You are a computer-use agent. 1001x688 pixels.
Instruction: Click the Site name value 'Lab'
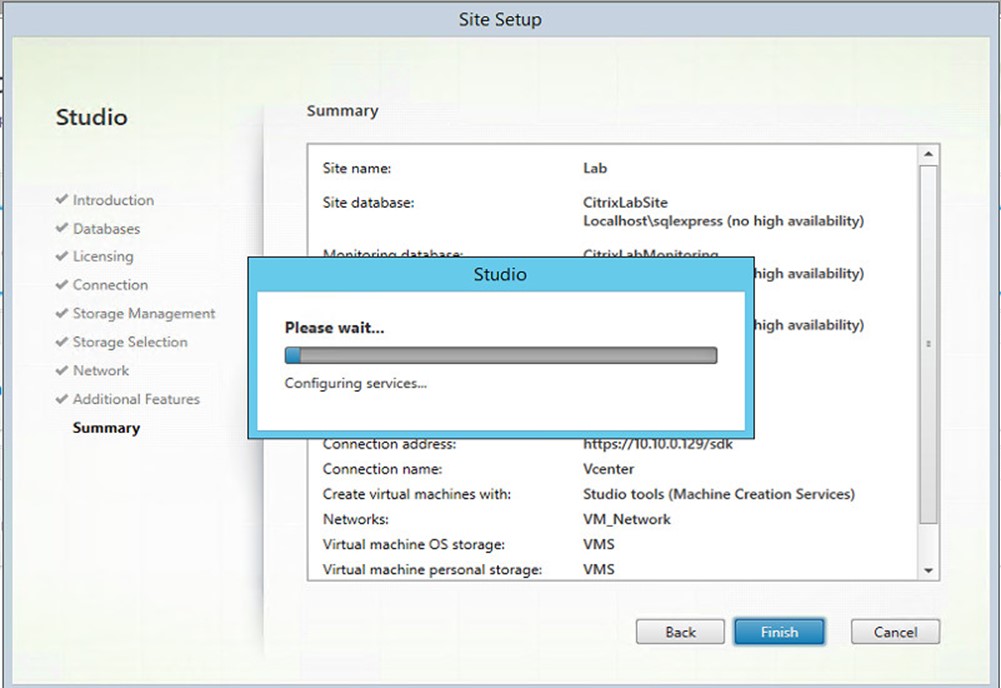[x=595, y=168]
